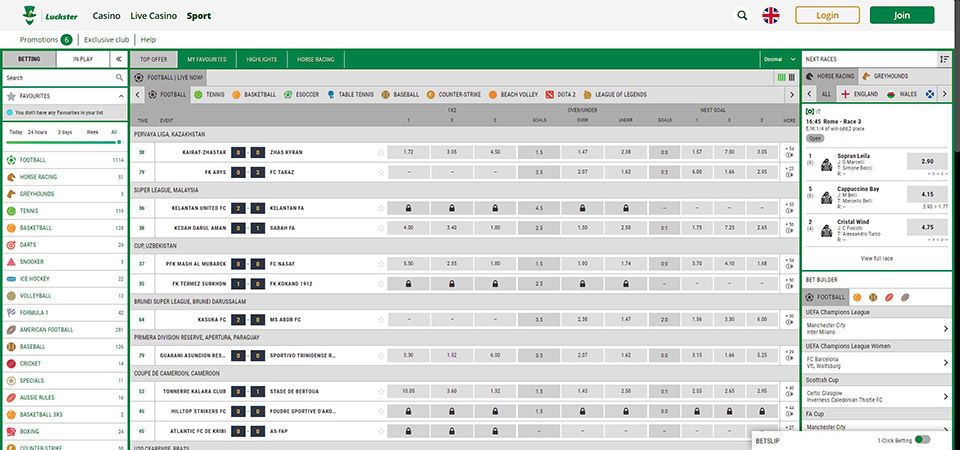Collapse the left sidebar with double-chevron
This screenshot has height=450, width=960.
(x=118, y=59)
